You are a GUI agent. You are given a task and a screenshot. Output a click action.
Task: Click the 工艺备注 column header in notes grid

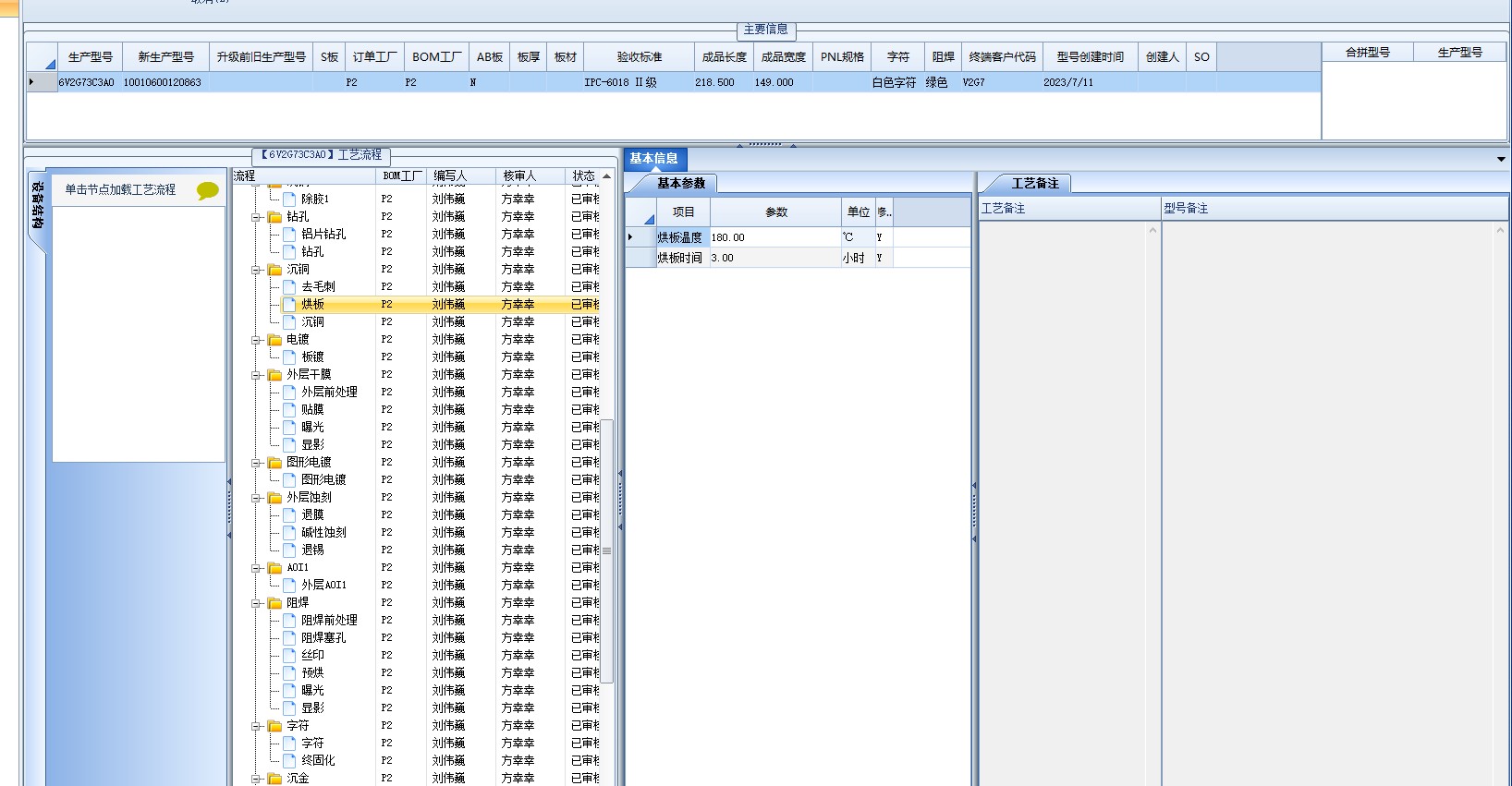(x=1069, y=209)
